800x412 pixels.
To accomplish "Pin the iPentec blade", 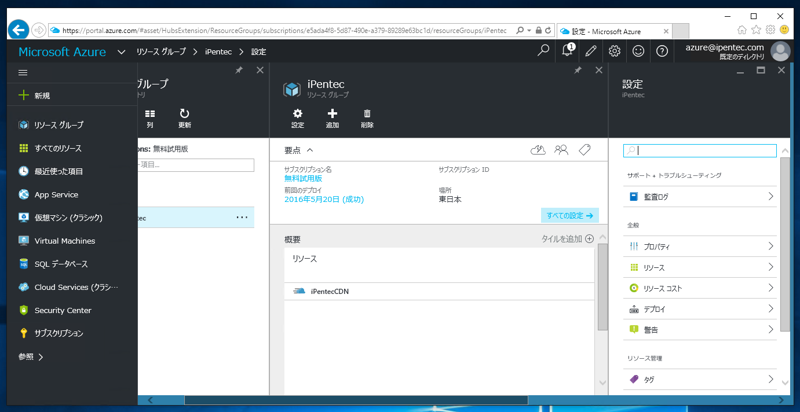I will pyautogui.click(x=578, y=71).
